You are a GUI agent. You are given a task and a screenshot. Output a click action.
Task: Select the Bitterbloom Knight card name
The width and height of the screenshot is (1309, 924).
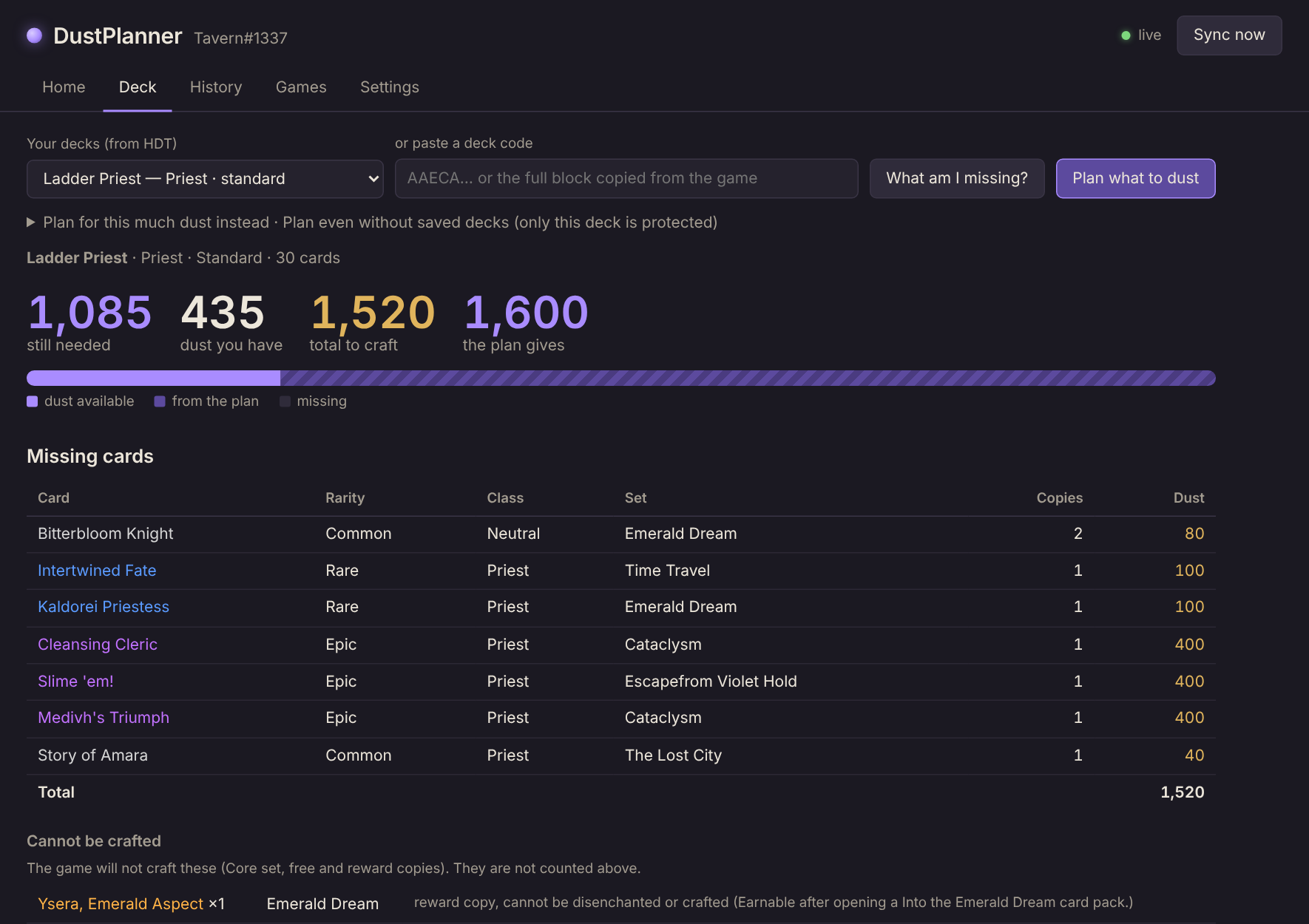(x=105, y=534)
